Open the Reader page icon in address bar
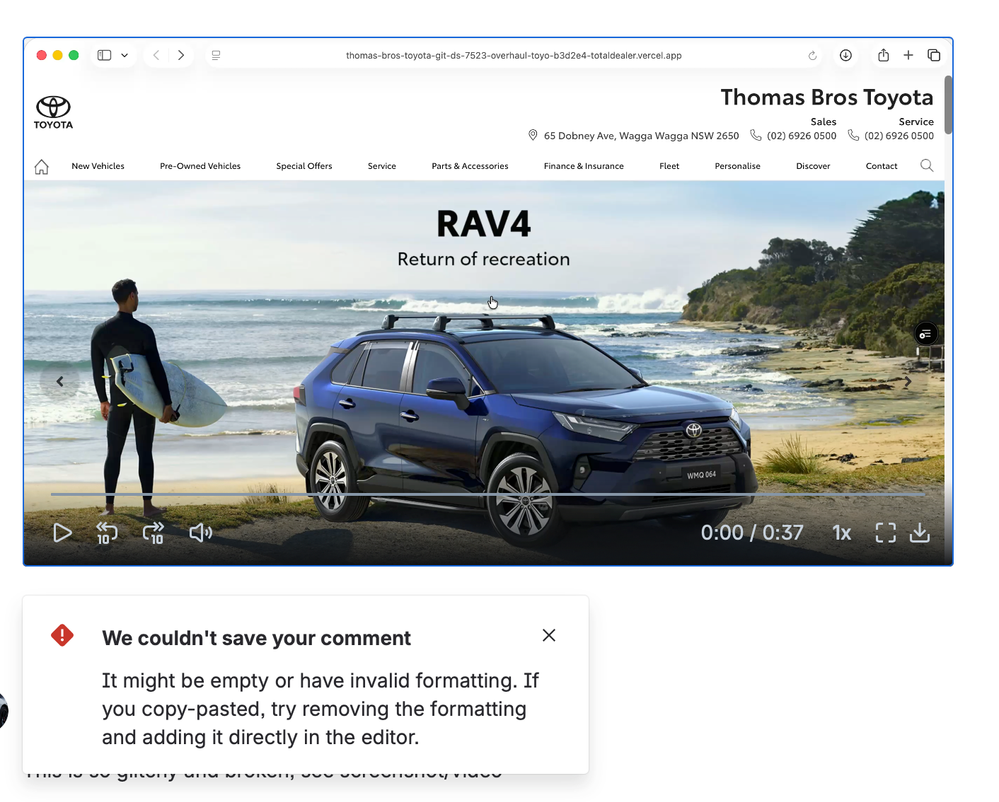This screenshot has width=999, height=802. pos(216,55)
